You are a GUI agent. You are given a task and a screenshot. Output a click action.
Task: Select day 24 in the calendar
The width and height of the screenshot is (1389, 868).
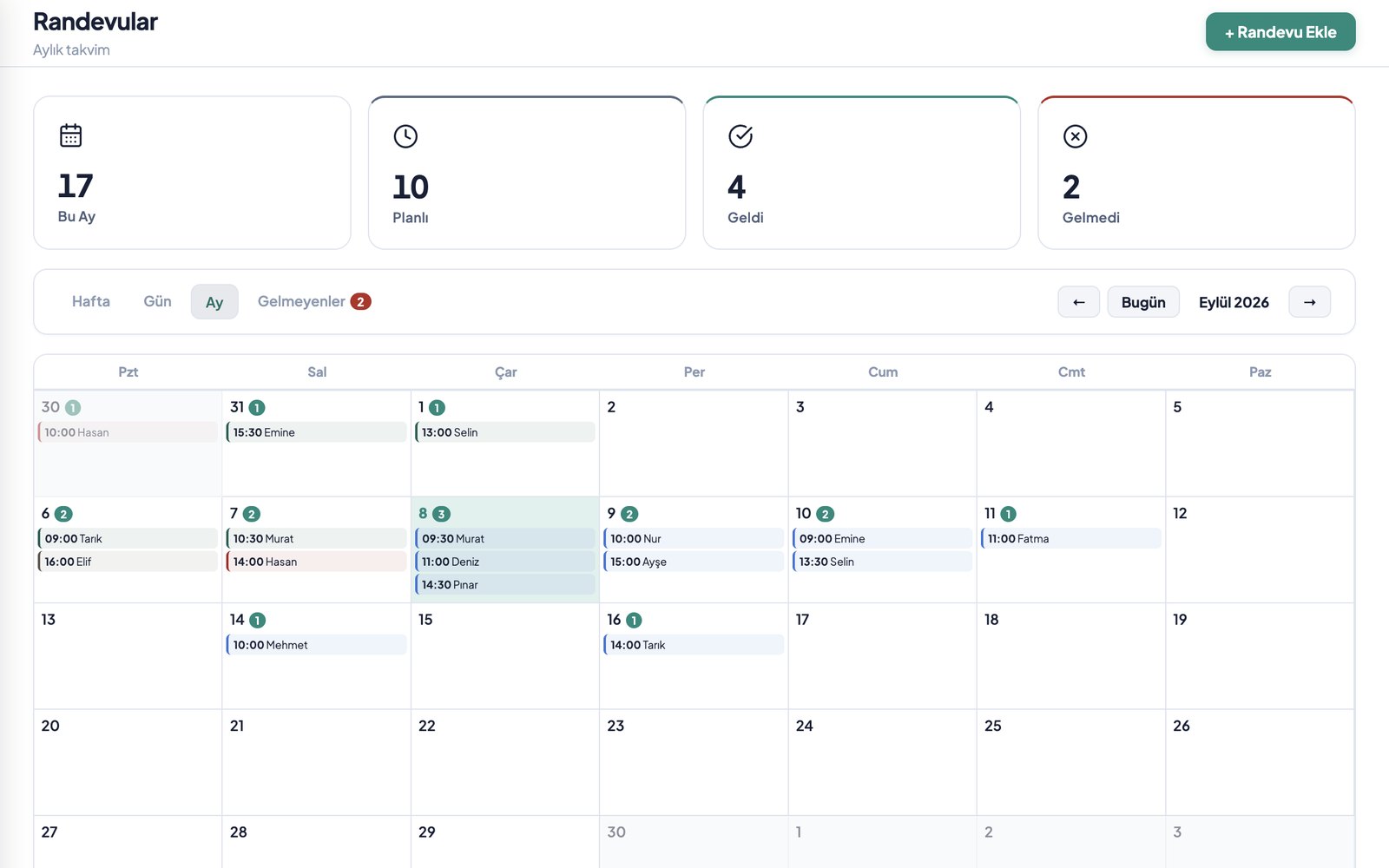coord(882,762)
